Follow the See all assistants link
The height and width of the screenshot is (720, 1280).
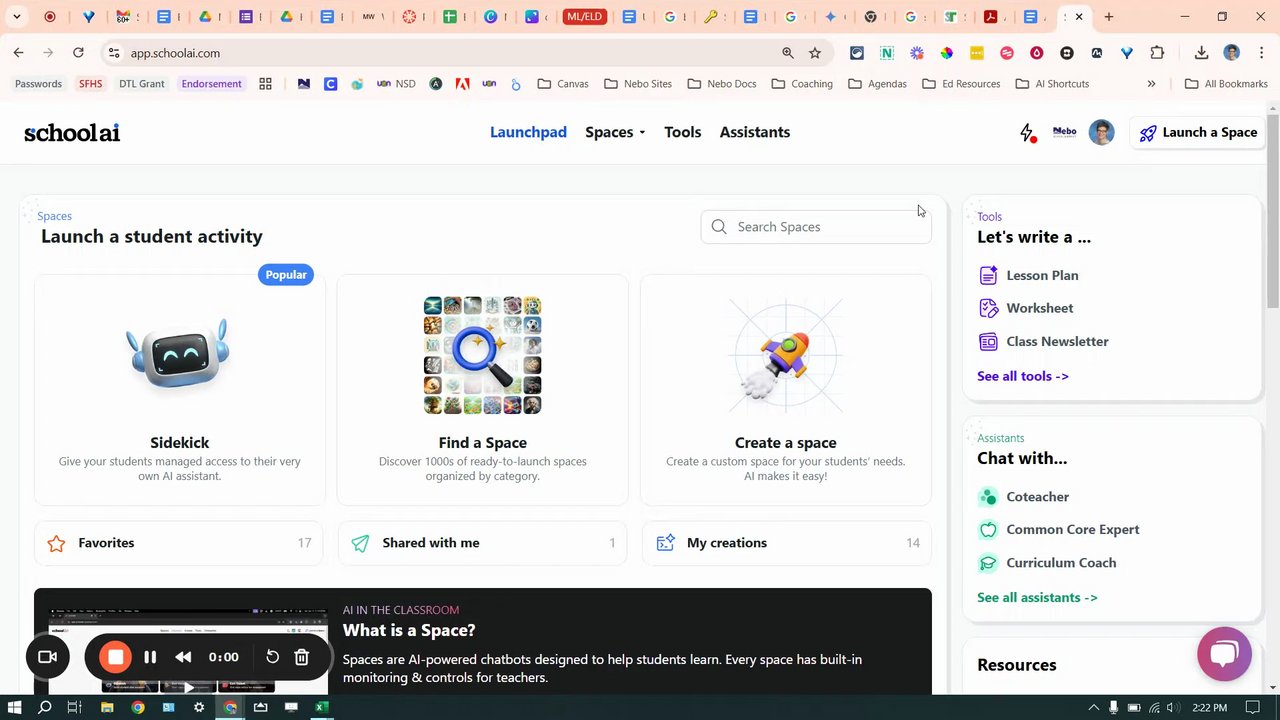coord(1037,597)
